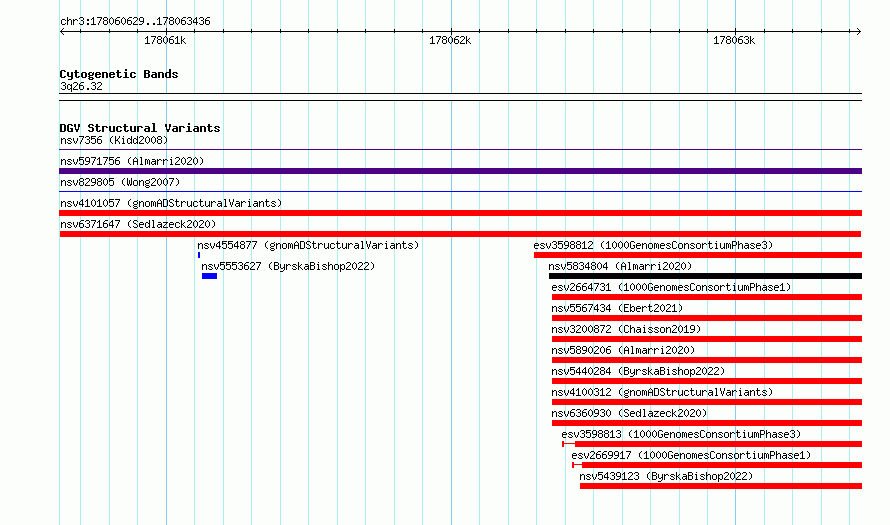This screenshot has width=890, height=525.
Task: Click the nsv4101057 red variant bar
Action: pos(460,213)
